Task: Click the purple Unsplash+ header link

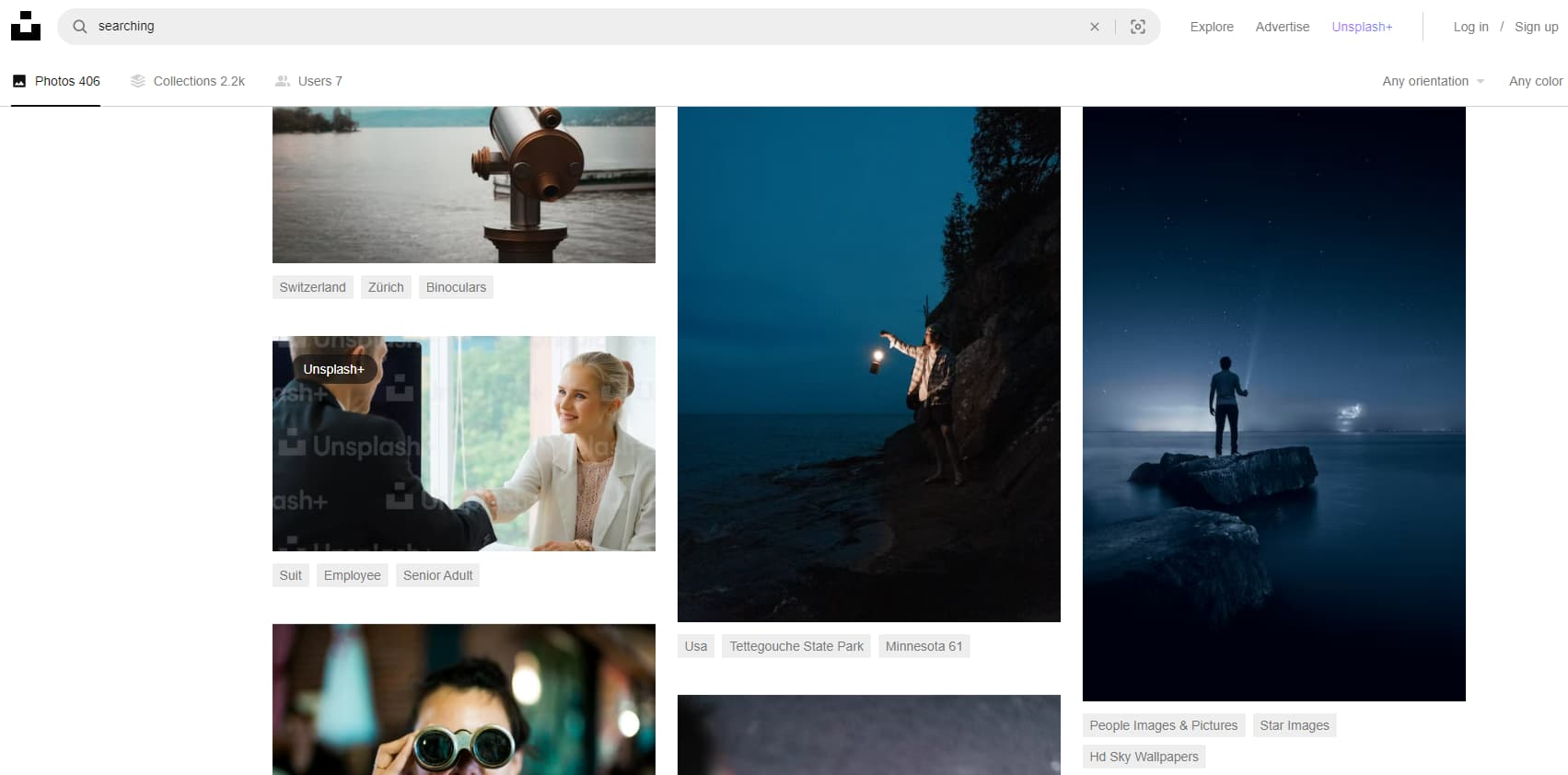Action: (x=1361, y=27)
